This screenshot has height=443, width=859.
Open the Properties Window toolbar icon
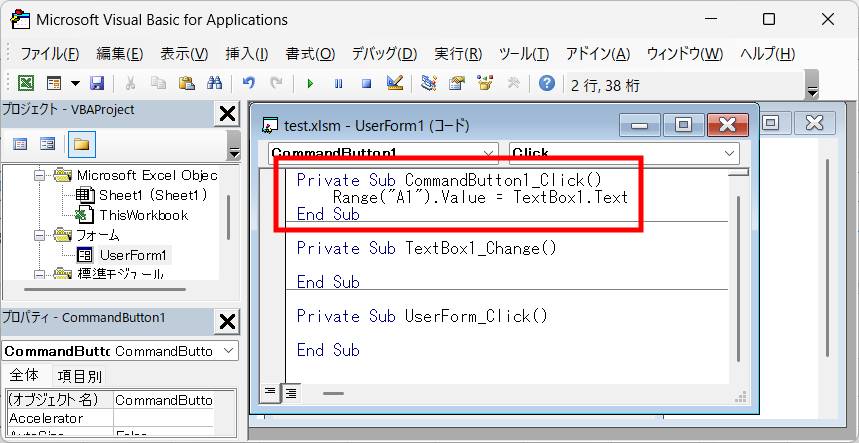457,84
